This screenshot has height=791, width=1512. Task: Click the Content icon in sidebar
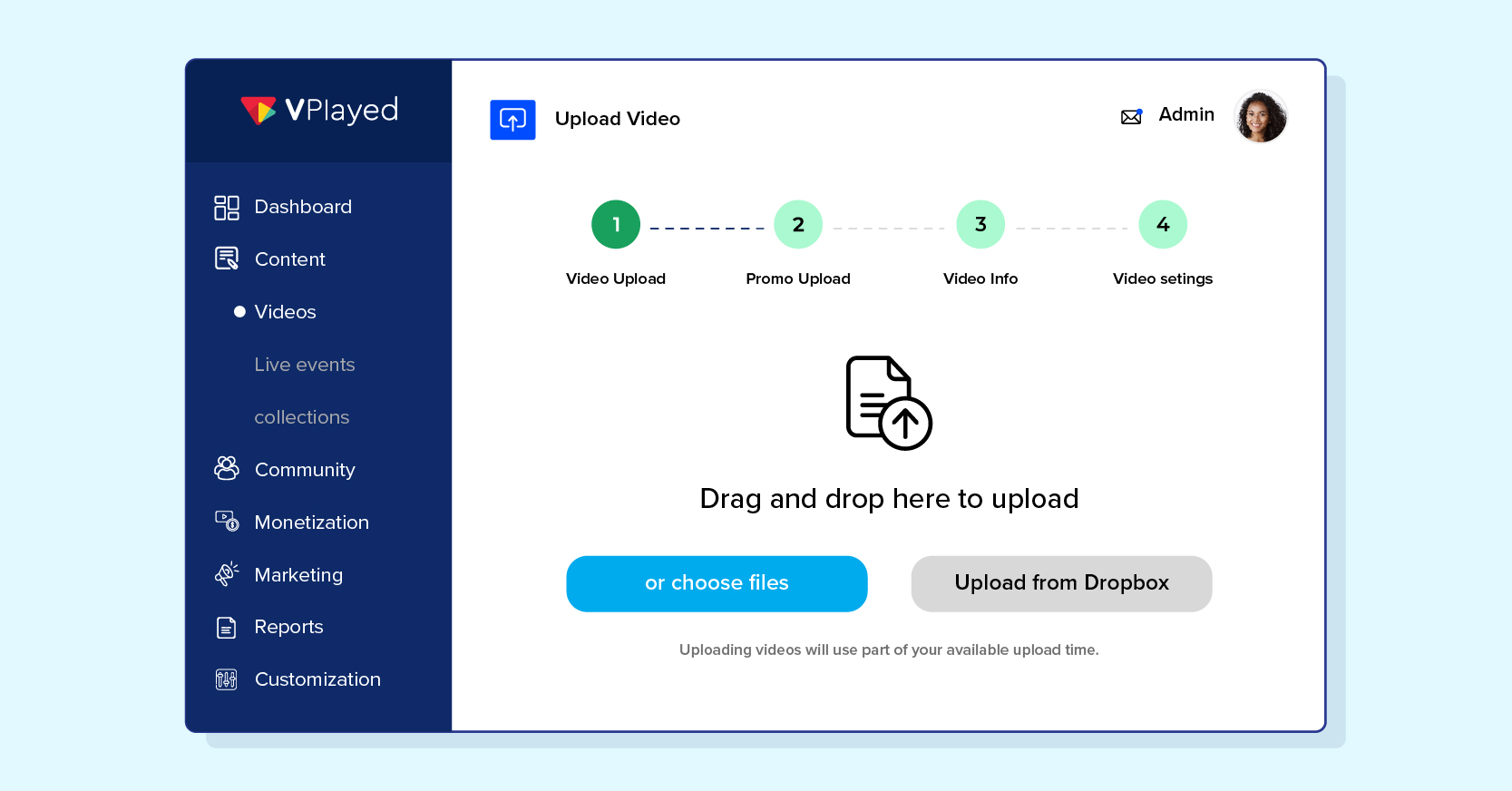click(226, 259)
